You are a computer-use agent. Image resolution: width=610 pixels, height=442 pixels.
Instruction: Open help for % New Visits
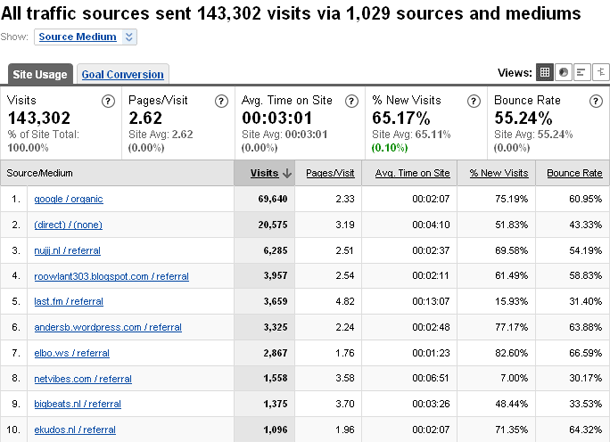point(472,101)
